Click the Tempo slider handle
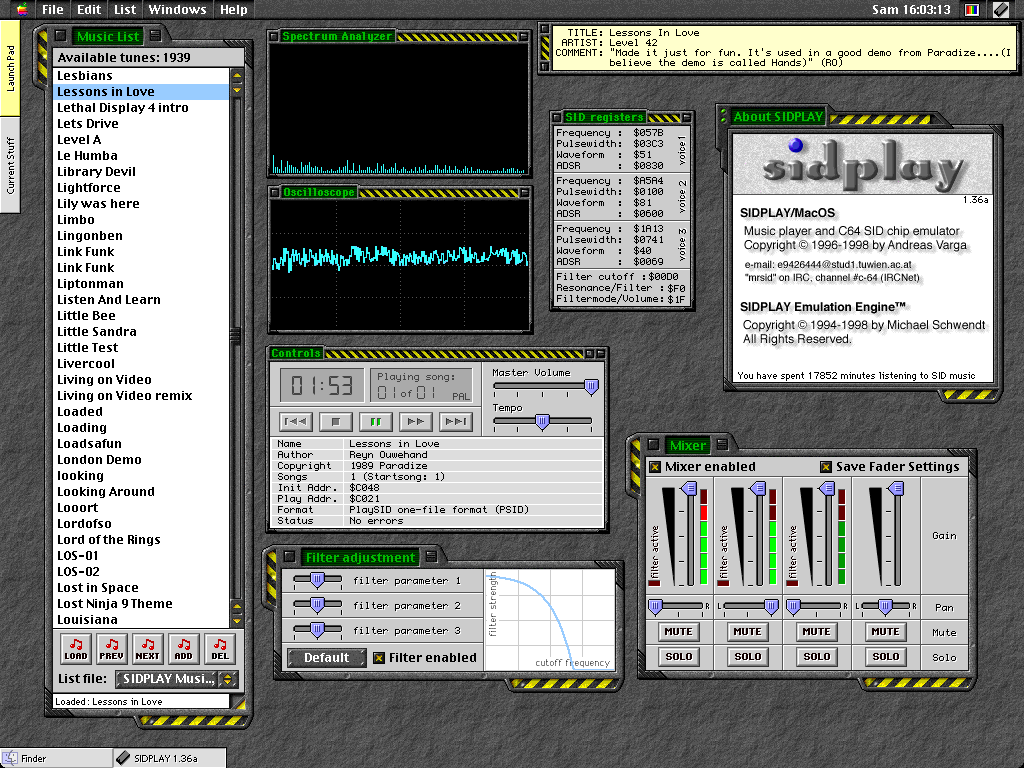The height and width of the screenshot is (768, 1024). point(542,422)
